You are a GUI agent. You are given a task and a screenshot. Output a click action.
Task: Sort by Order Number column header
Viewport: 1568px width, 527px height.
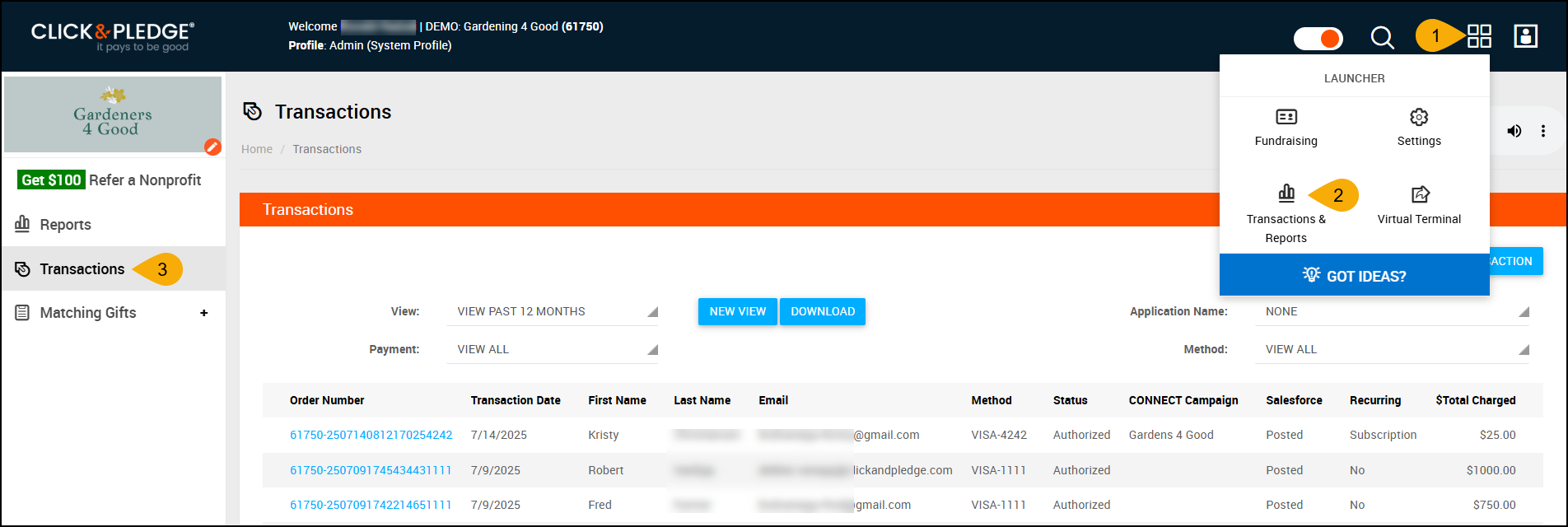pos(327,400)
